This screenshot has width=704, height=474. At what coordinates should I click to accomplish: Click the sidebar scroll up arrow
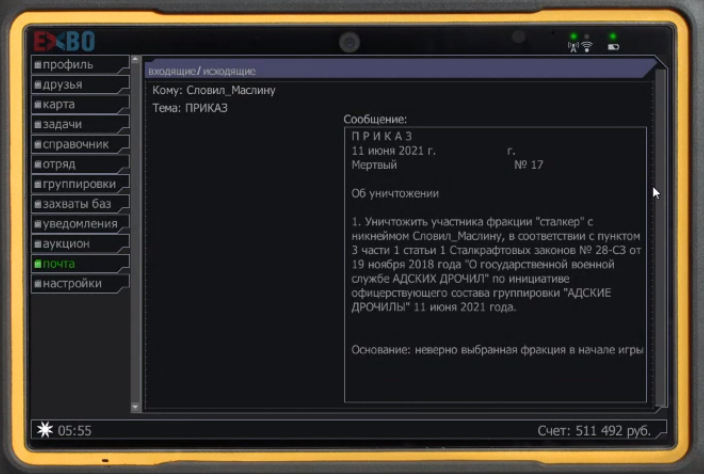click(136, 59)
